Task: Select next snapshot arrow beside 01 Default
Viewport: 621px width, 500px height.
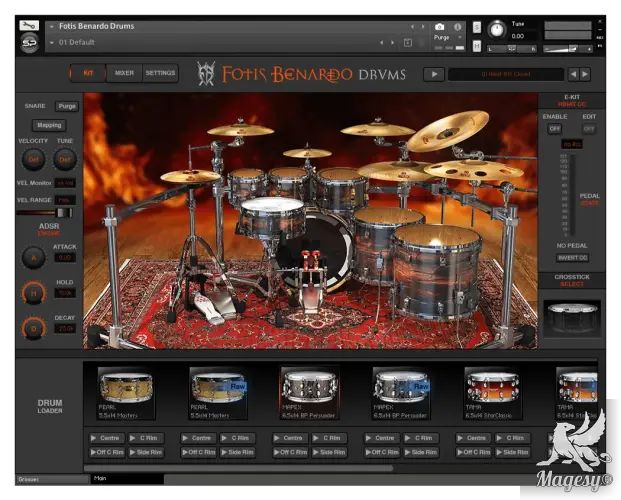Action: pyautogui.click(x=392, y=42)
